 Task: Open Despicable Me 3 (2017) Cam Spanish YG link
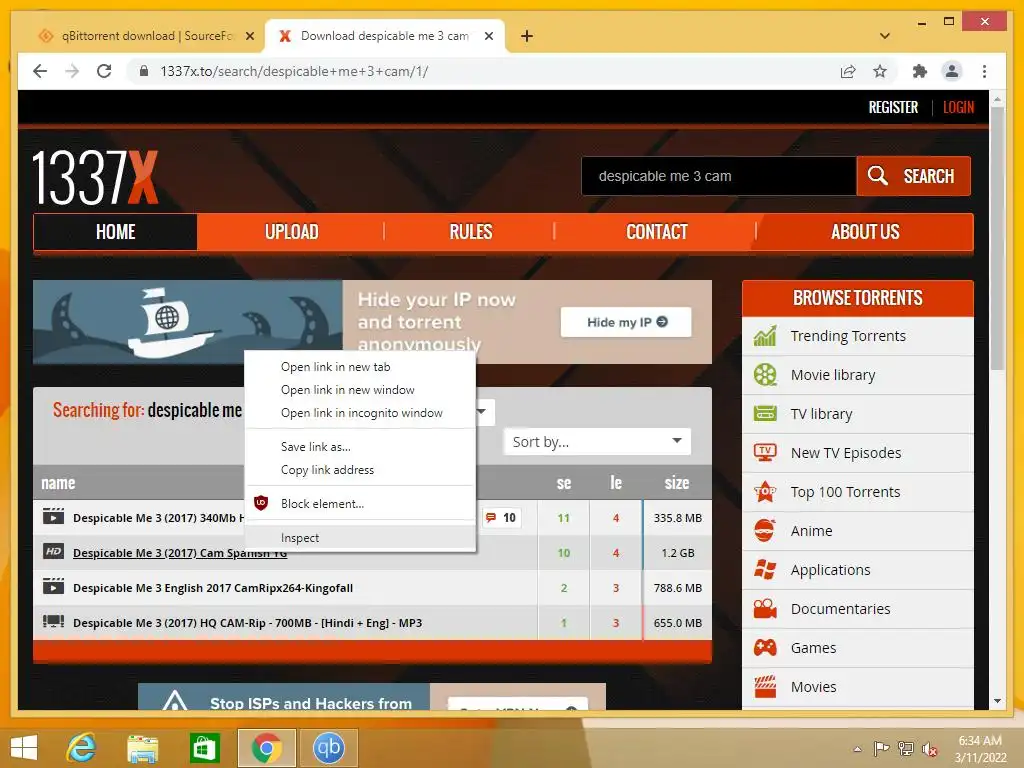point(180,553)
